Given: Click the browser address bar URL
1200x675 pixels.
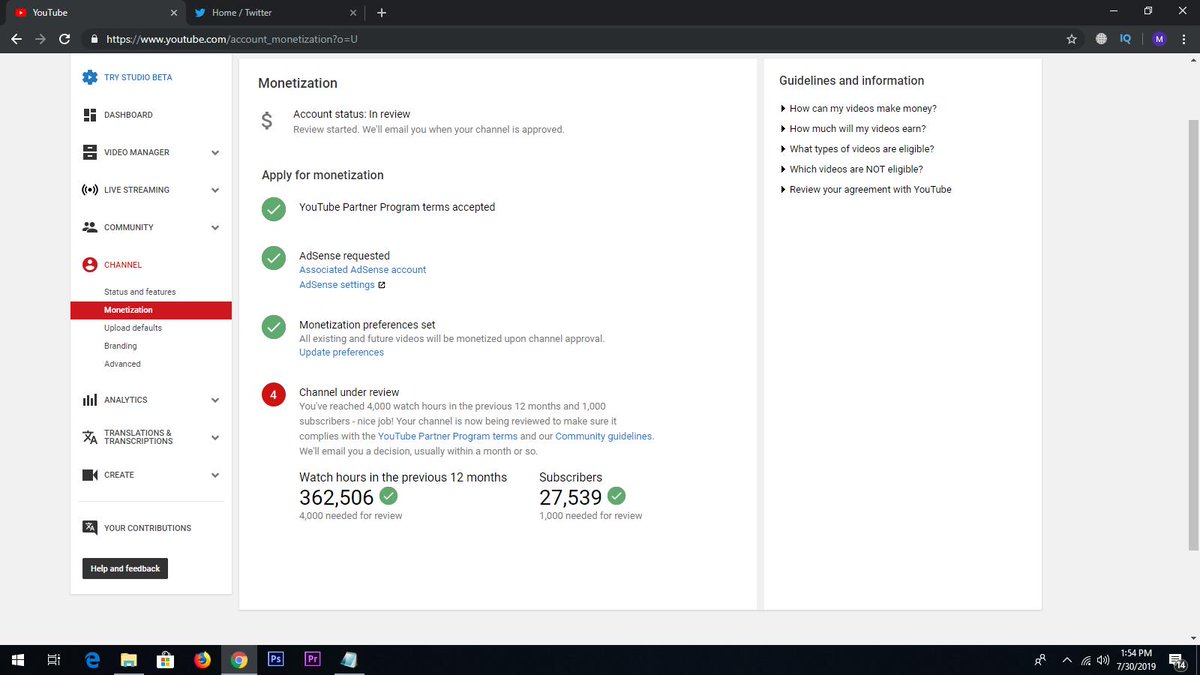Looking at the screenshot, I should (232, 39).
